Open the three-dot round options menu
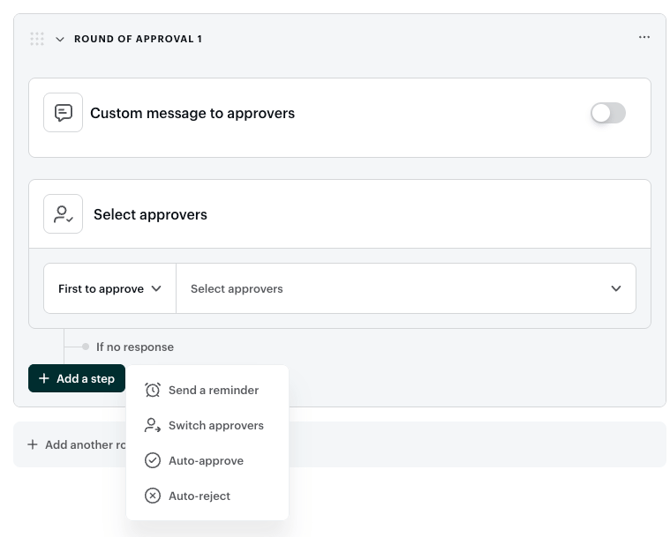 pos(644,37)
